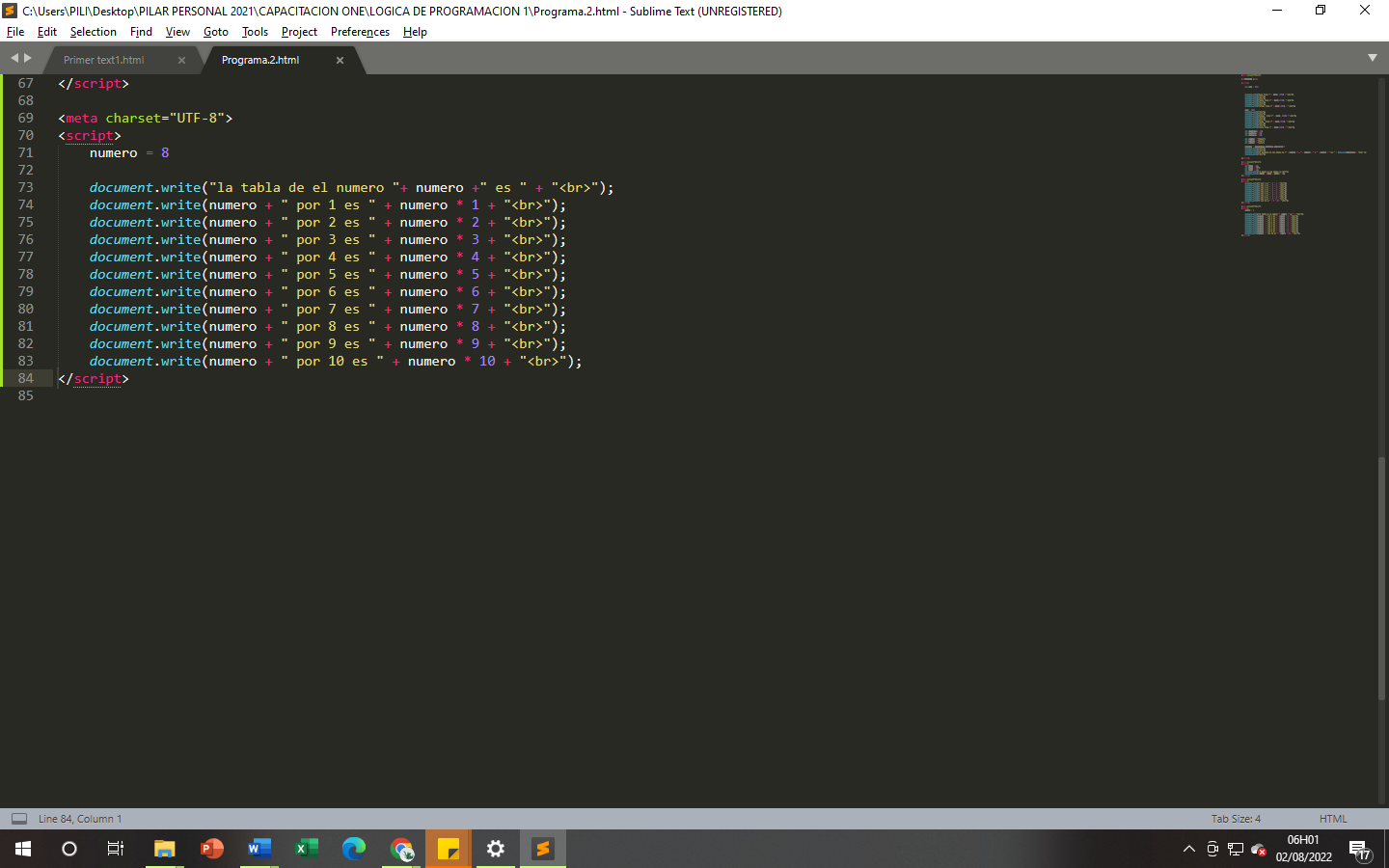Open the Selection menu
The height and width of the screenshot is (868, 1389).
coord(93,32)
